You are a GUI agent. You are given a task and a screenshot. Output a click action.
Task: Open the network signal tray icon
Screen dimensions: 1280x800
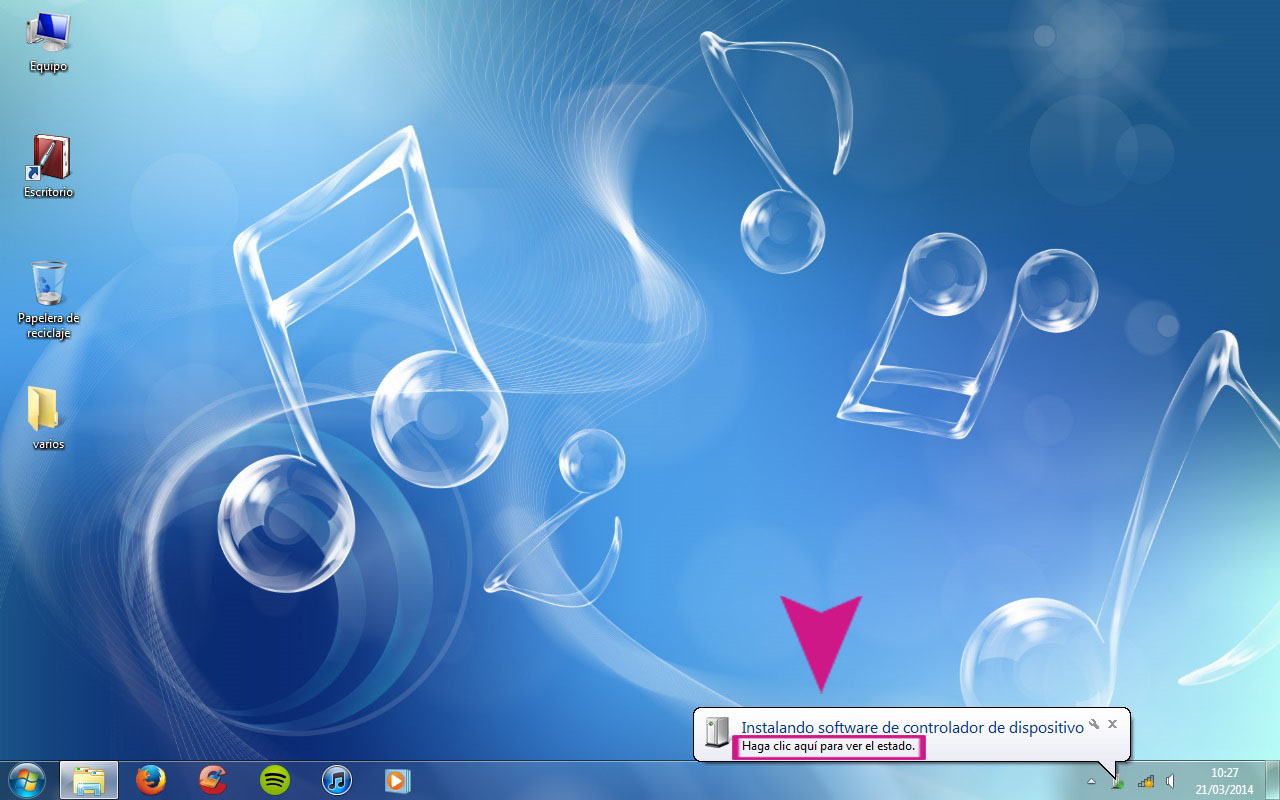pos(1146,781)
